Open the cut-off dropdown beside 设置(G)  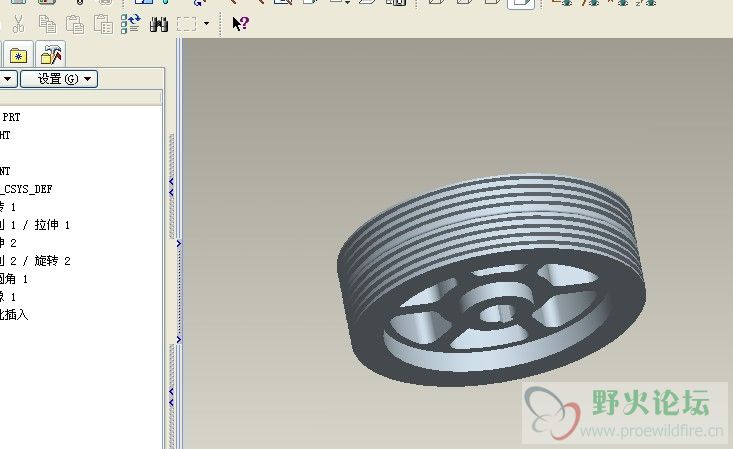pyautogui.click(x=8, y=79)
